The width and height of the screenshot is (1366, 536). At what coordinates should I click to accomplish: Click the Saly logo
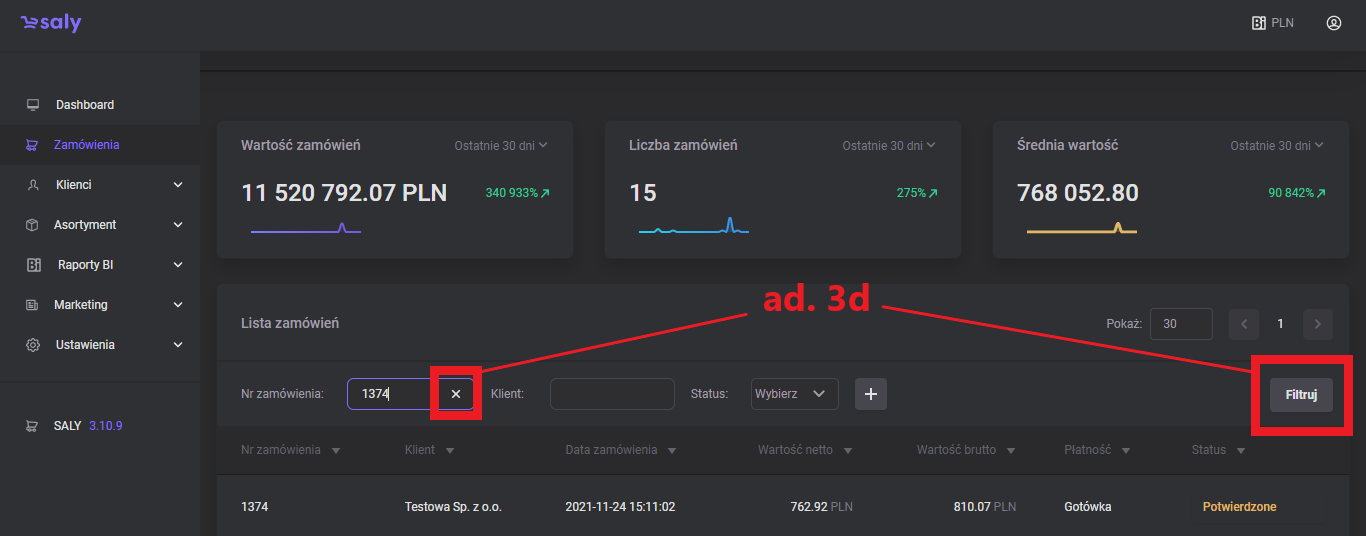[x=51, y=23]
